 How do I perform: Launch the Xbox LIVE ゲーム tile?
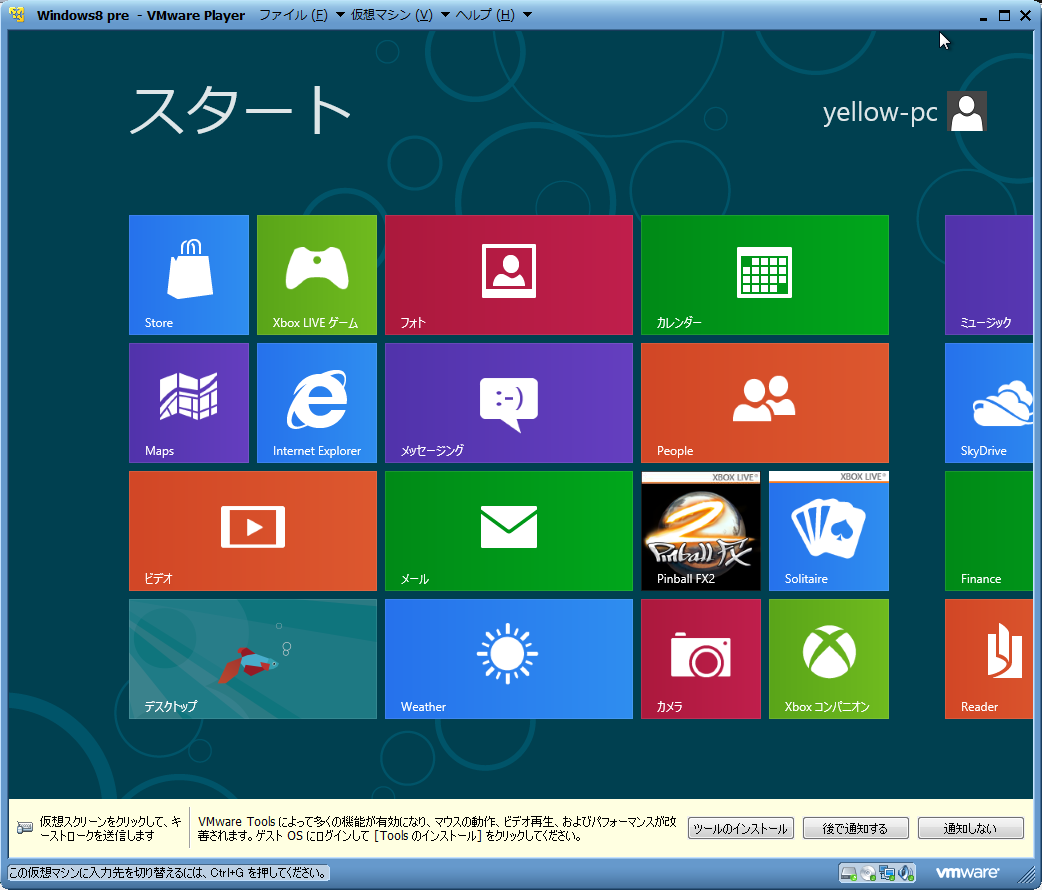tap(316, 275)
